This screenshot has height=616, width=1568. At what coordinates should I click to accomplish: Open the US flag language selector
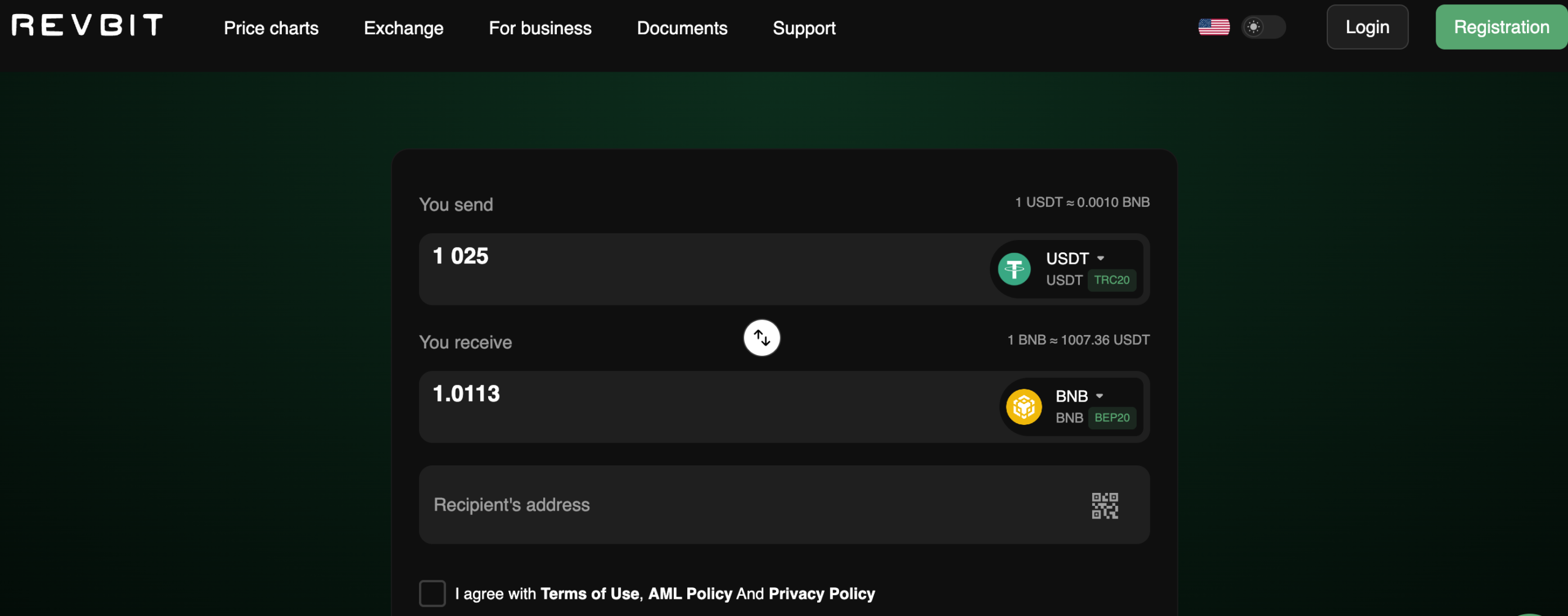pos(1213,27)
